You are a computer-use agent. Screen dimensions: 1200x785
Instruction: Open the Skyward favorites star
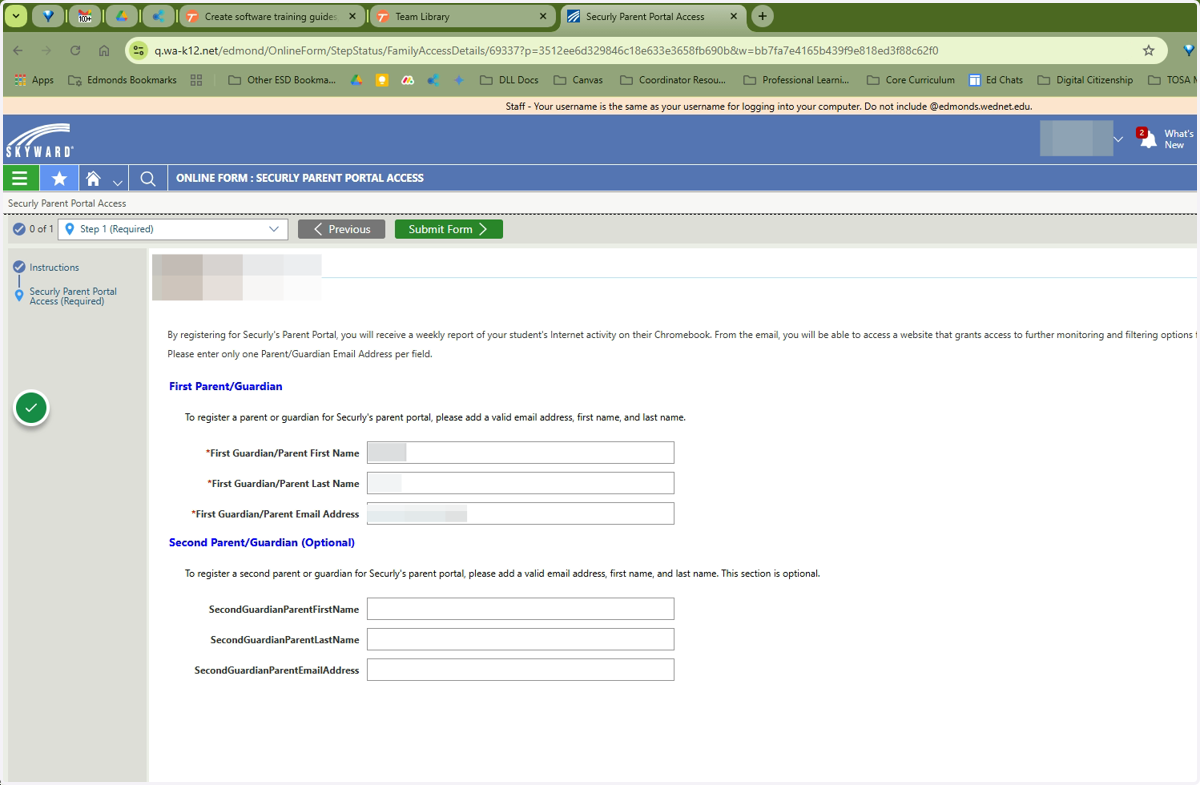[x=59, y=178]
